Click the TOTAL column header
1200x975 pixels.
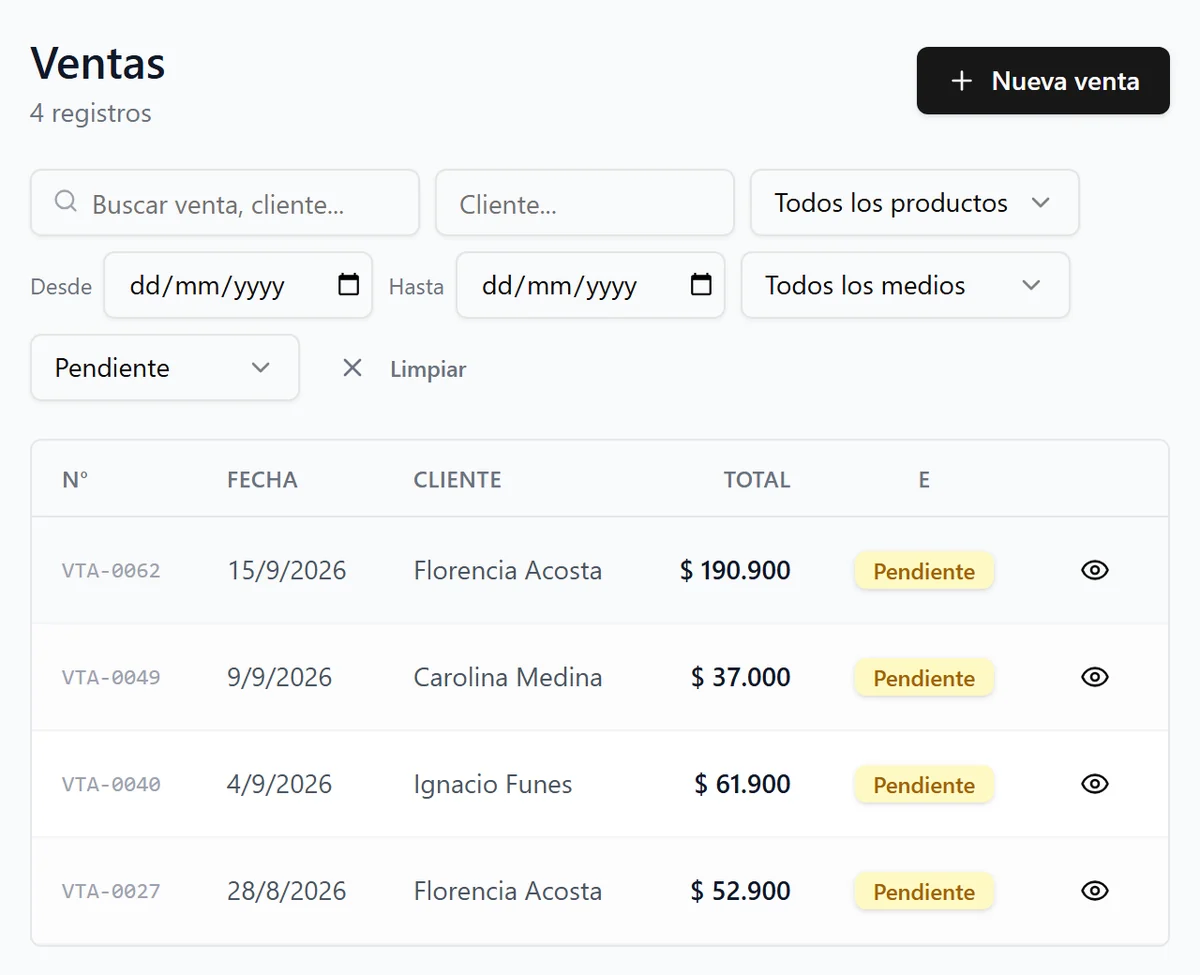coord(757,480)
